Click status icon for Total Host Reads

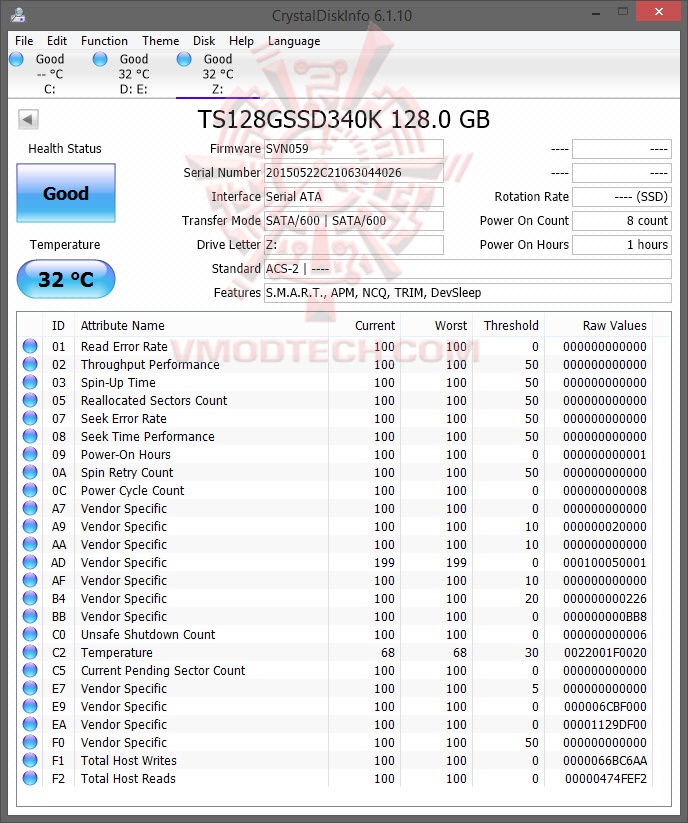[x=30, y=778]
